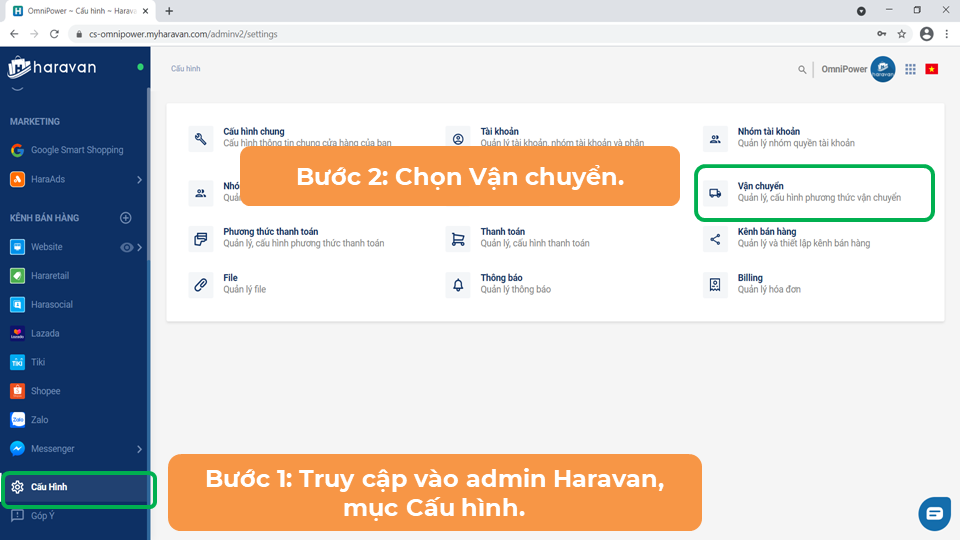Open the Hararetail channel icon
960x540 pixels.
(x=17, y=276)
